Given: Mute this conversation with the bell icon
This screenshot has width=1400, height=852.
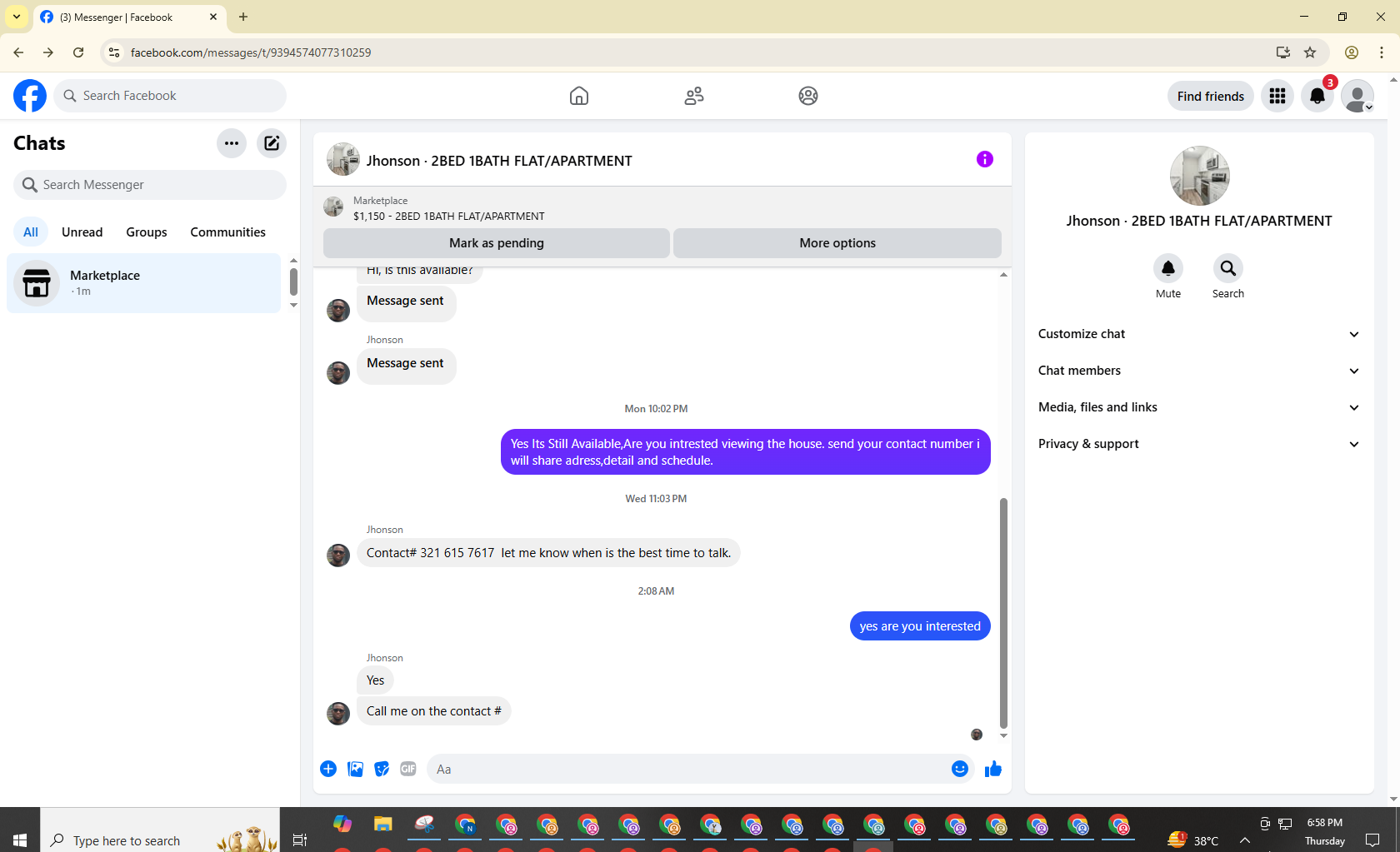Looking at the screenshot, I should tap(1168, 268).
